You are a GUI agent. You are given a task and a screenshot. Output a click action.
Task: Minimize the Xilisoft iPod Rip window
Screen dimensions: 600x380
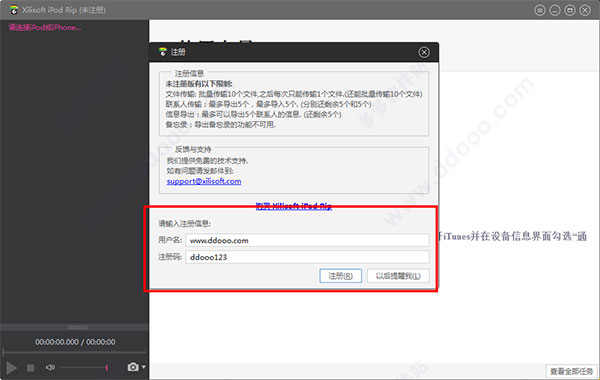coord(555,10)
